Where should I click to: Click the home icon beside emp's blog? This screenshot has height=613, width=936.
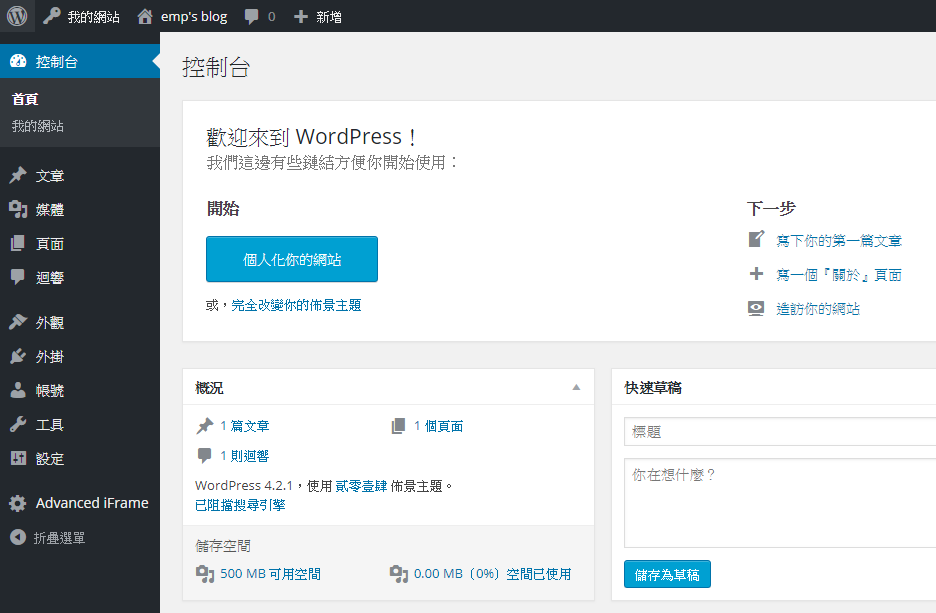point(145,17)
